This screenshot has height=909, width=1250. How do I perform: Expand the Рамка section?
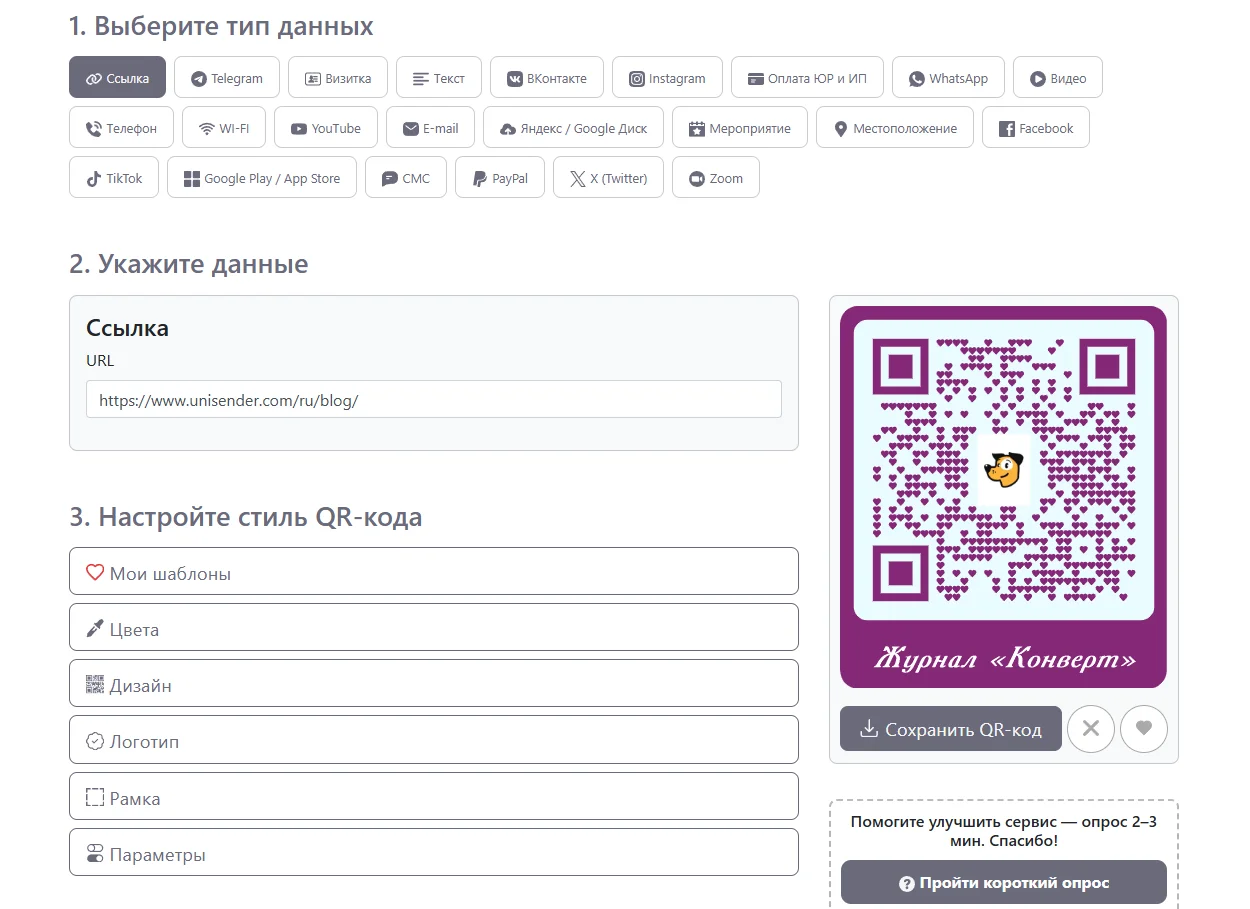click(x=434, y=796)
